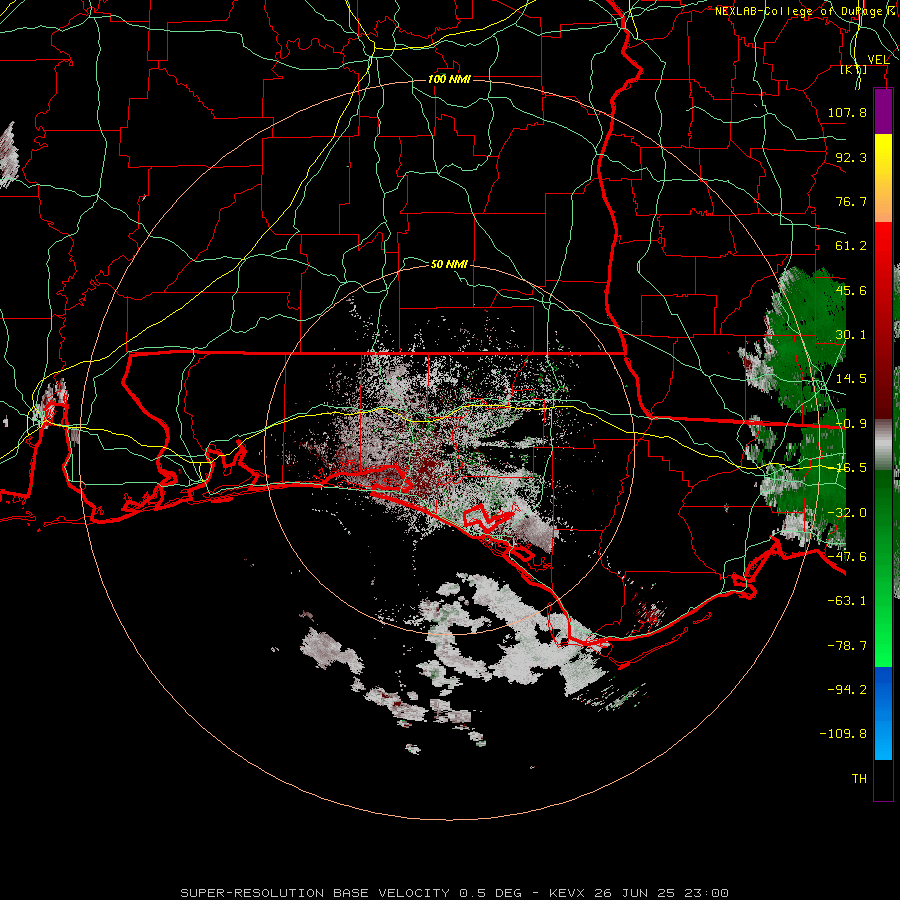
Task: Select the -0.9 velocity scale value
Action: [851, 424]
